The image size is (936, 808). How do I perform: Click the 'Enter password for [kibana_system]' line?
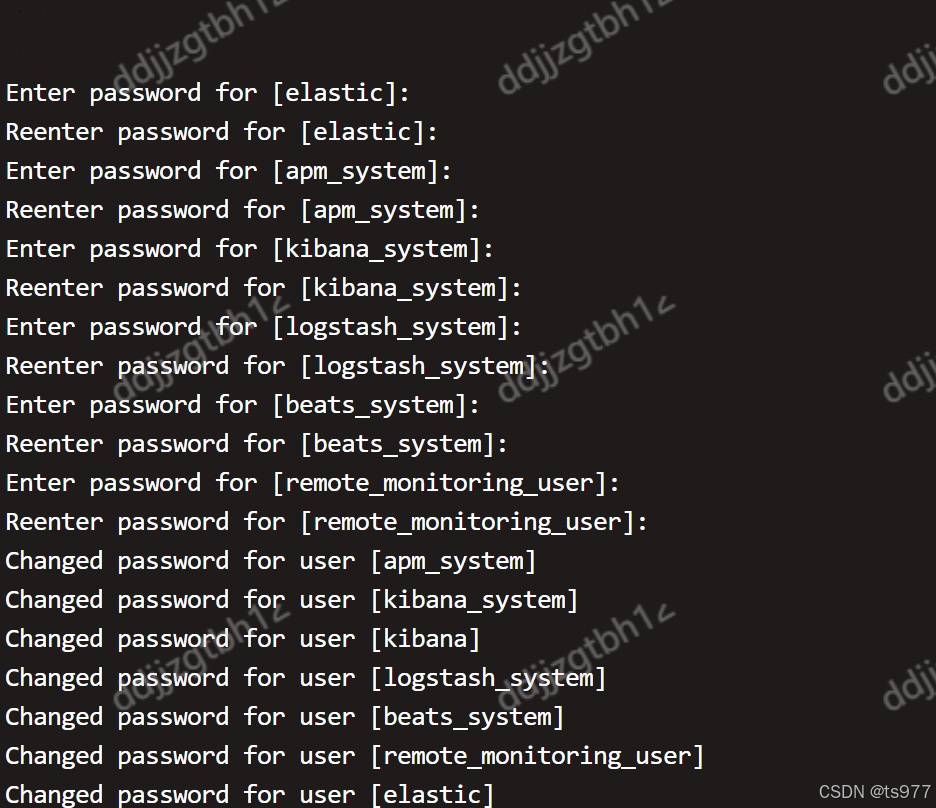click(x=250, y=249)
